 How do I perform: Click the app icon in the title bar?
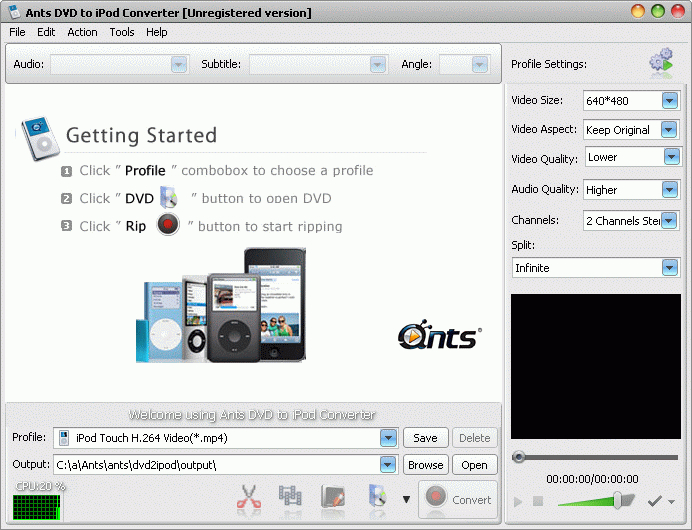tap(15, 12)
